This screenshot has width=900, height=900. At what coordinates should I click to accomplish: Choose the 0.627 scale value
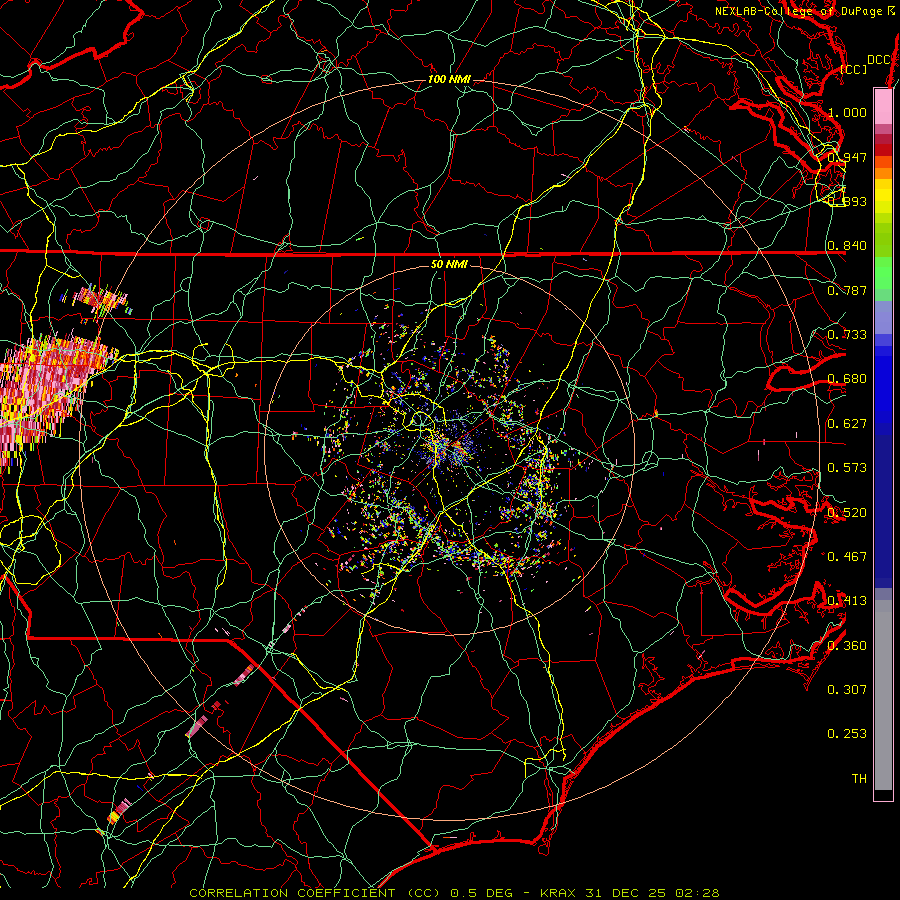[x=847, y=424]
